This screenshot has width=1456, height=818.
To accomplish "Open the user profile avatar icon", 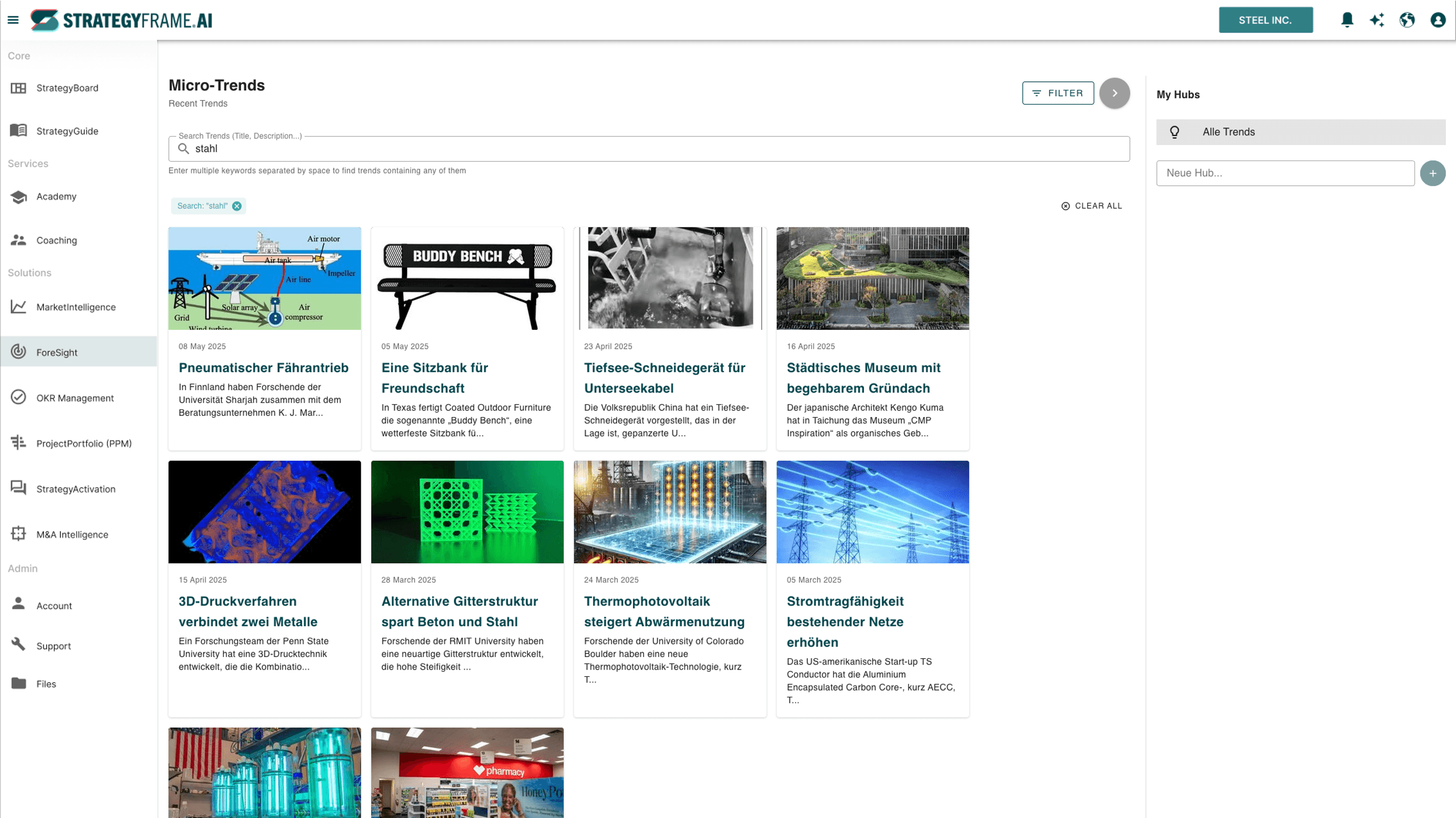I will pyautogui.click(x=1438, y=20).
